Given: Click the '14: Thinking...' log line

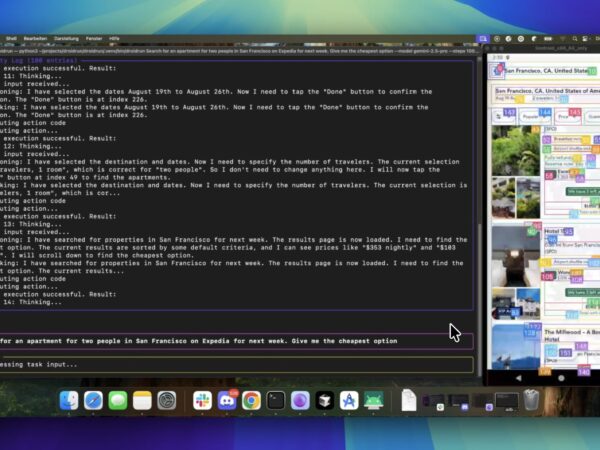Looking at the screenshot, I should pos(32,302).
